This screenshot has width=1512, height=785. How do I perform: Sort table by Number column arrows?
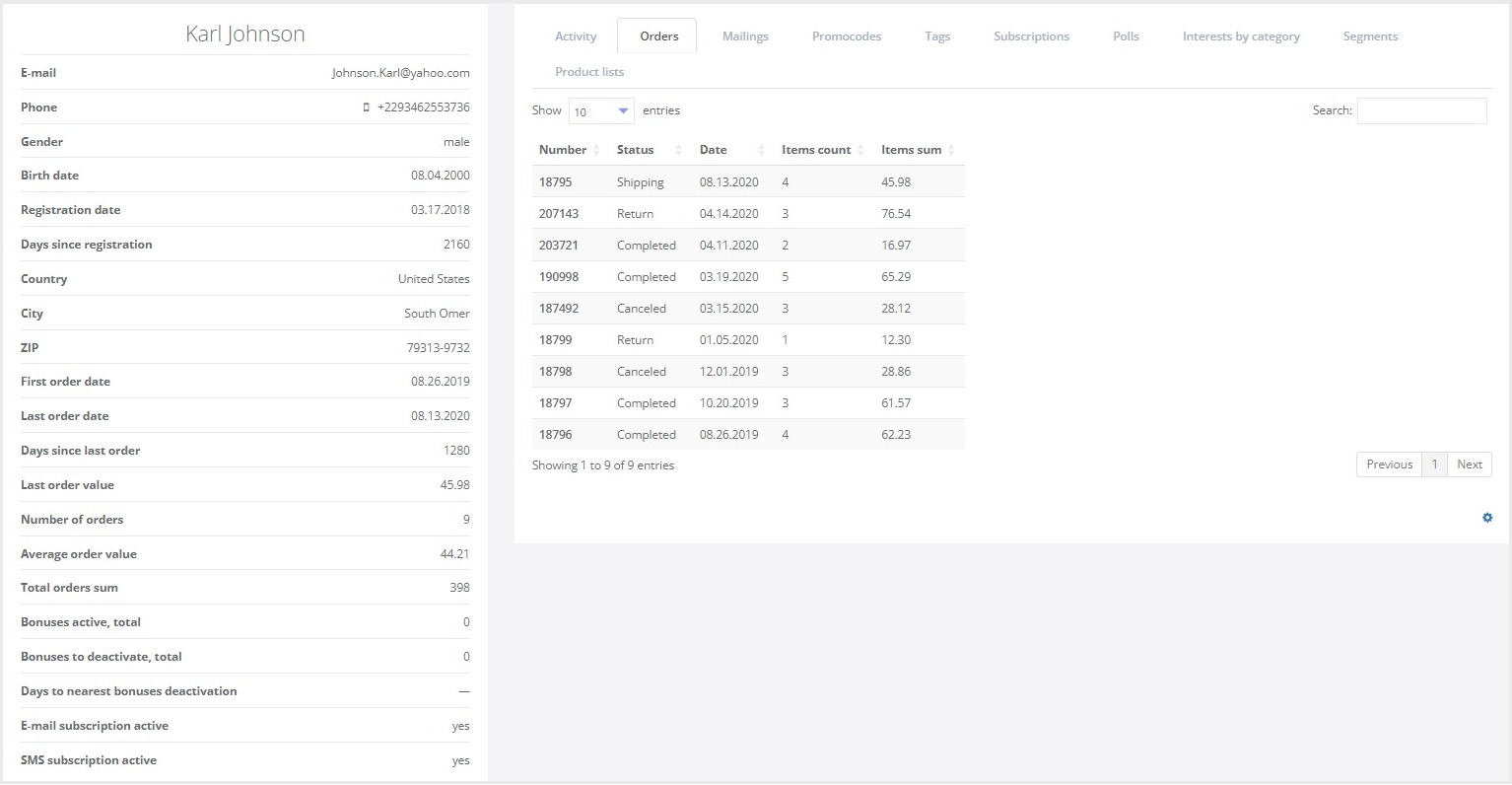[x=596, y=150]
